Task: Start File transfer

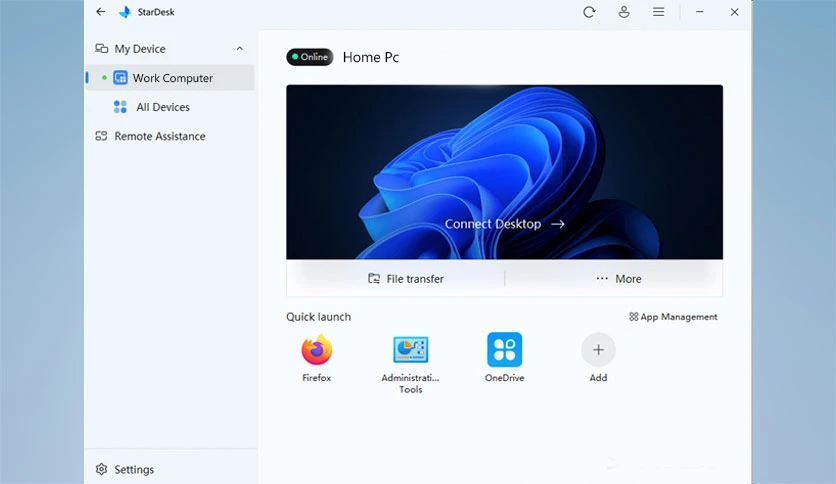Action: pyautogui.click(x=406, y=279)
